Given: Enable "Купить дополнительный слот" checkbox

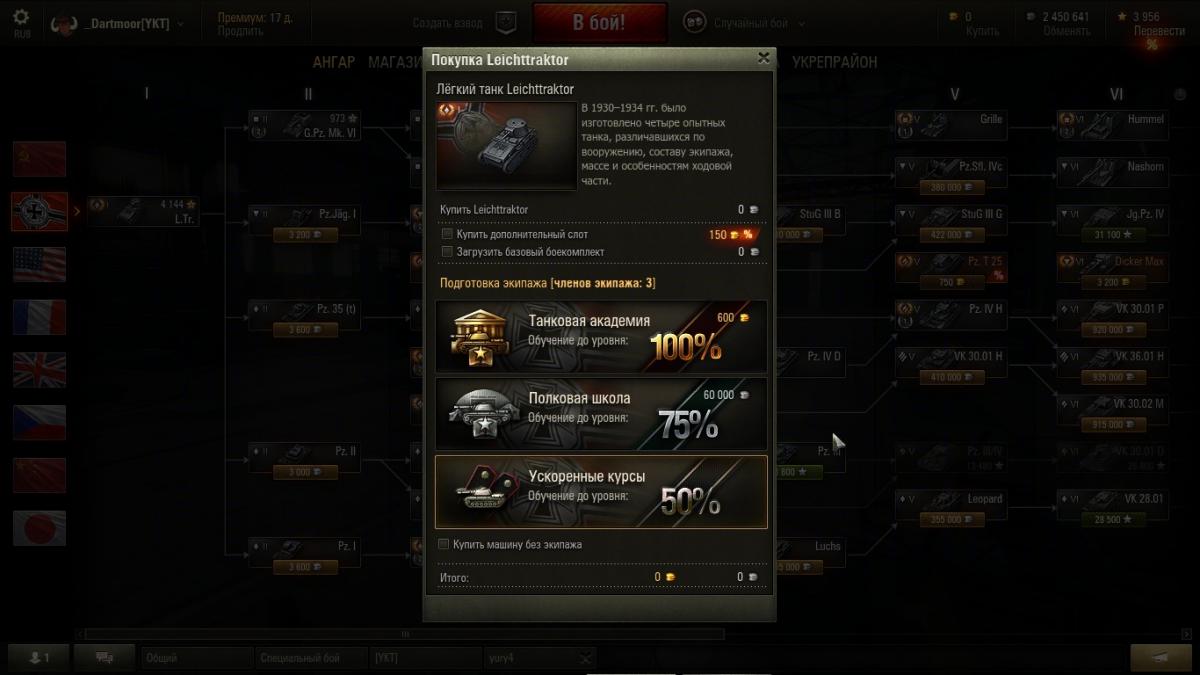Looking at the screenshot, I should 447,234.
